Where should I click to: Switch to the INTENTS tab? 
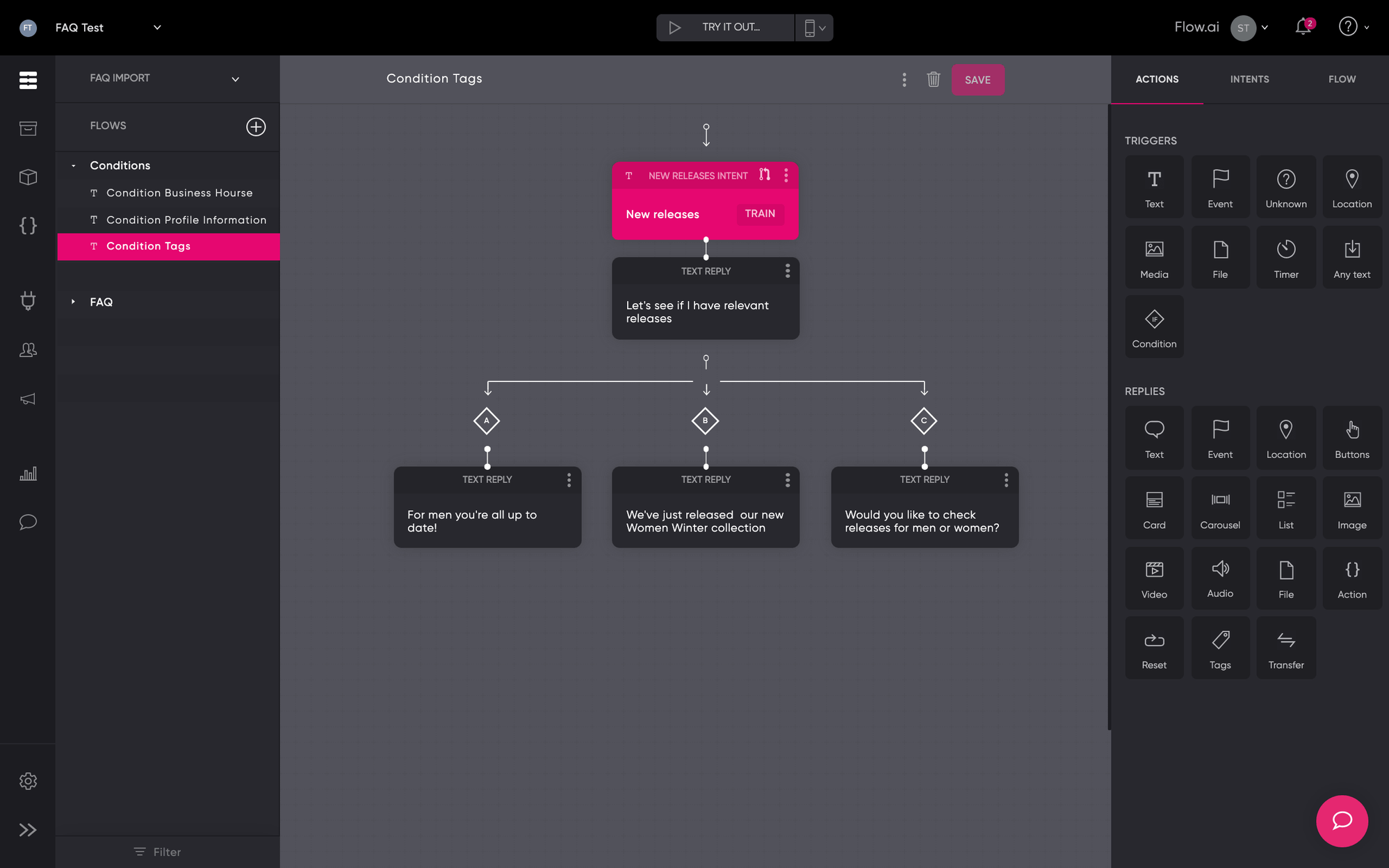[x=1249, y=79]
